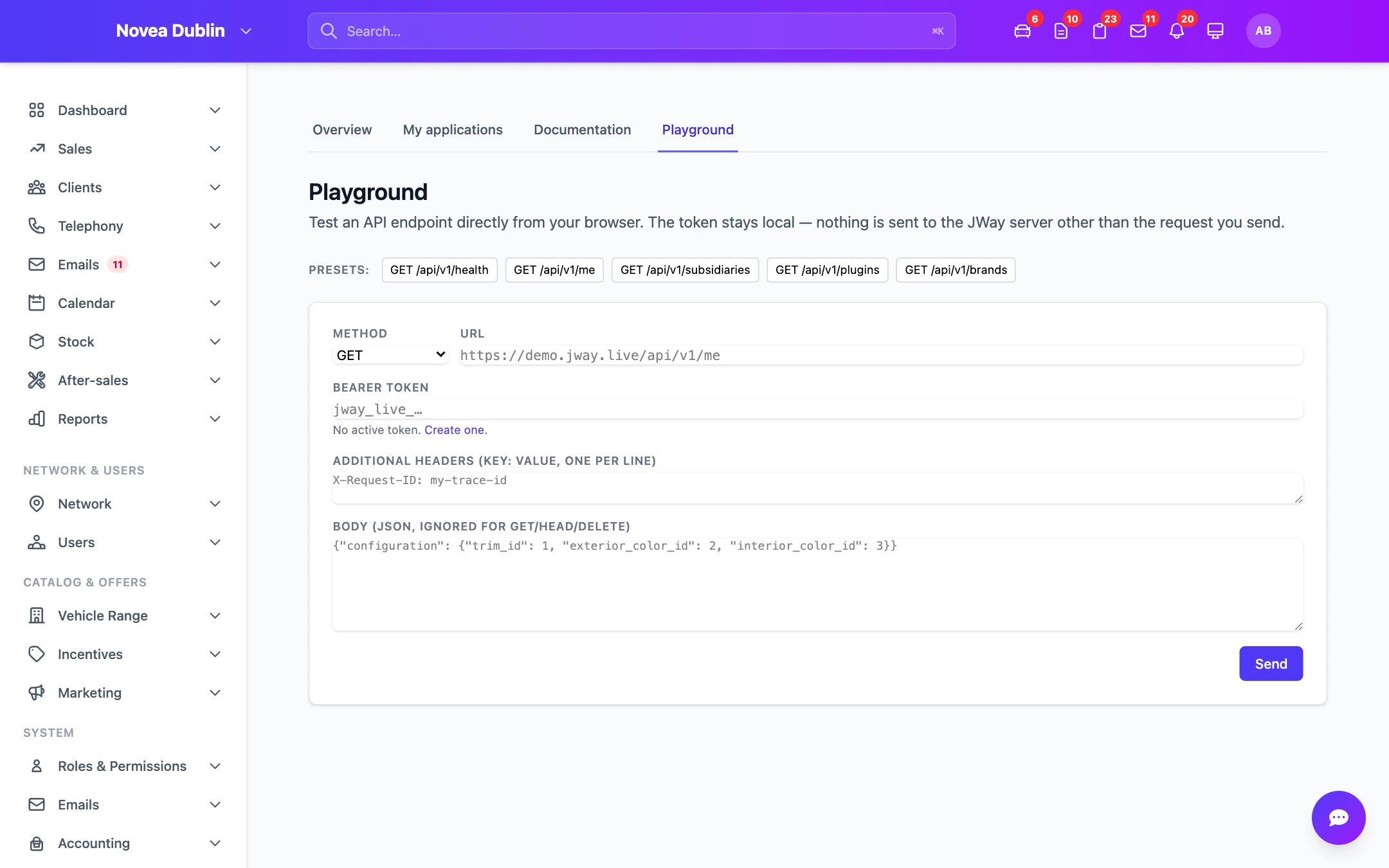Click the Additional Headers text area
The width and height of the screenshot is (1389, 868).
pyautogui.click(x=818, y=487)
